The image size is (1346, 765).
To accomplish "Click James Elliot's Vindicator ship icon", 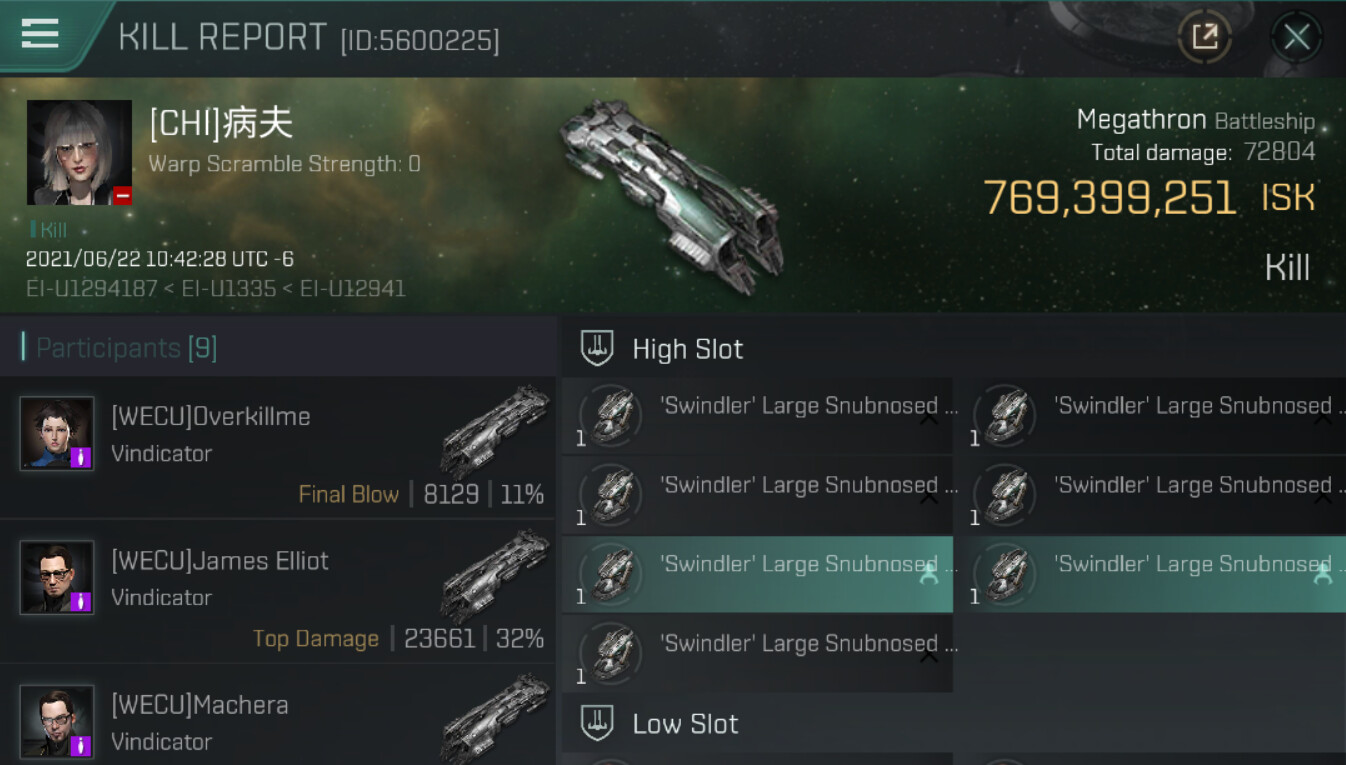I will [x=495, y=576].
